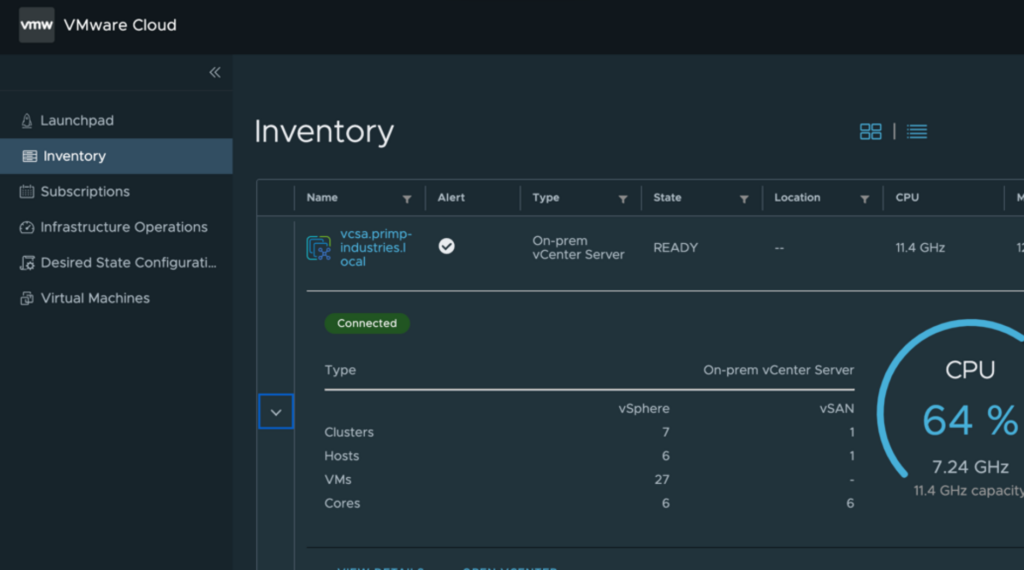
Task: Filter the Location column
Action: pos(865,199)
